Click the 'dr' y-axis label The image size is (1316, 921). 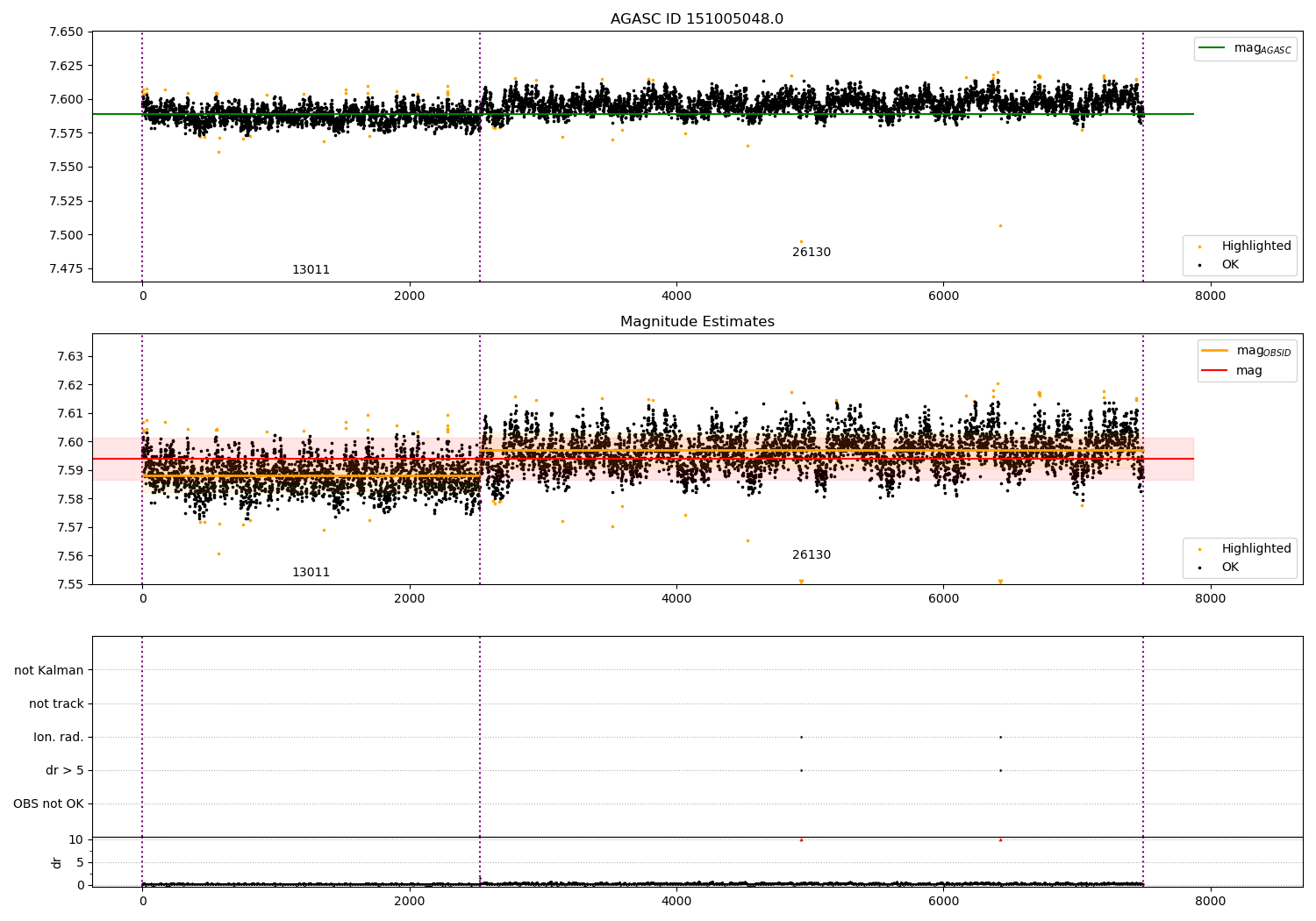point(57,862)
